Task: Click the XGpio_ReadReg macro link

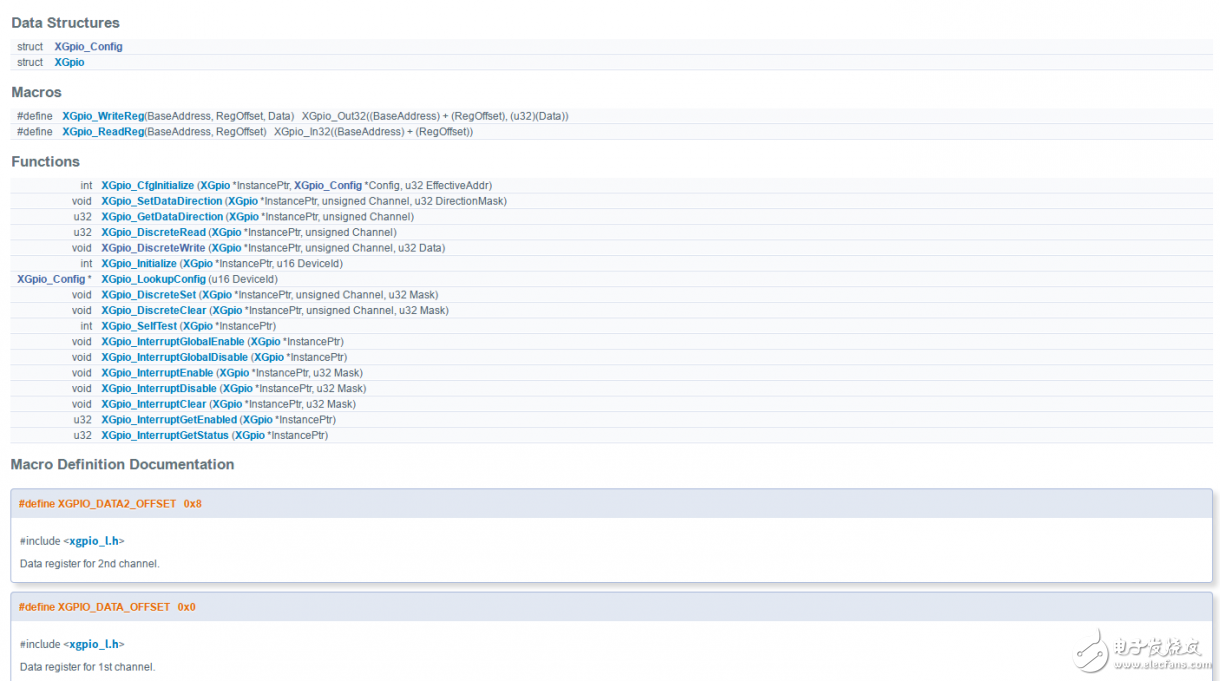Action: pos(102,132)
